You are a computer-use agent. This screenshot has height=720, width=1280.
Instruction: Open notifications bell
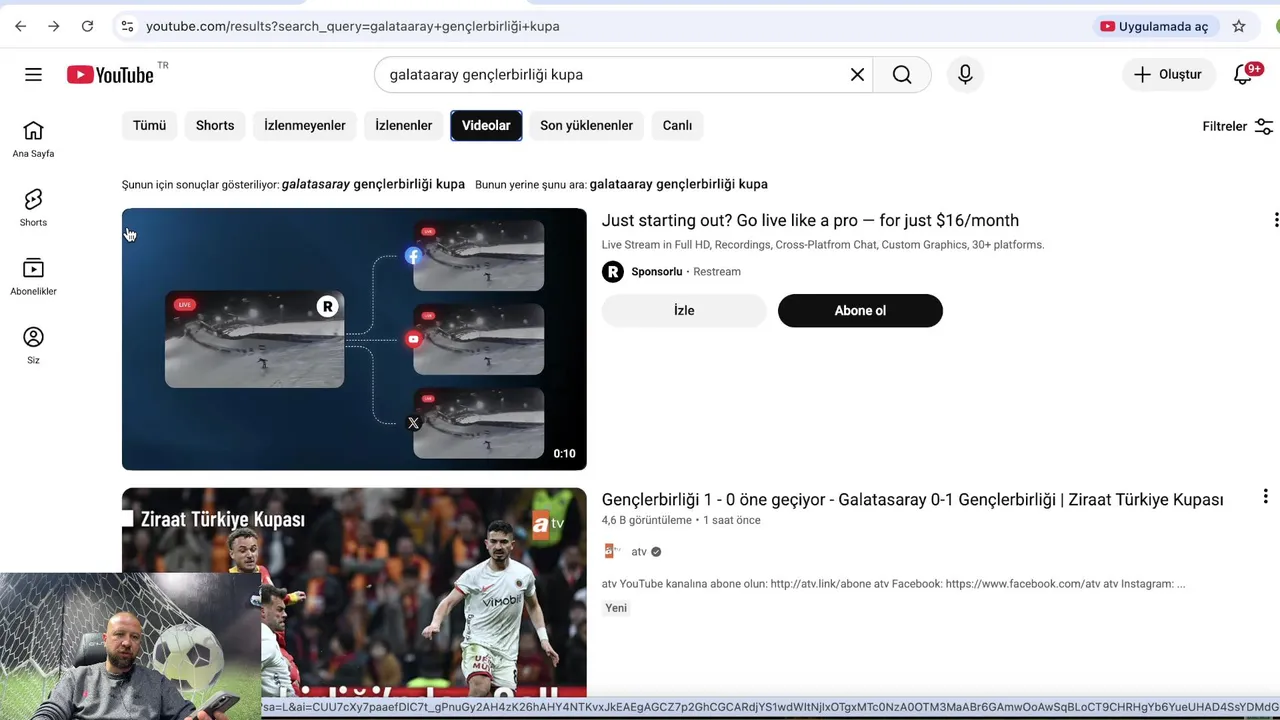(x=1243, y=74)
